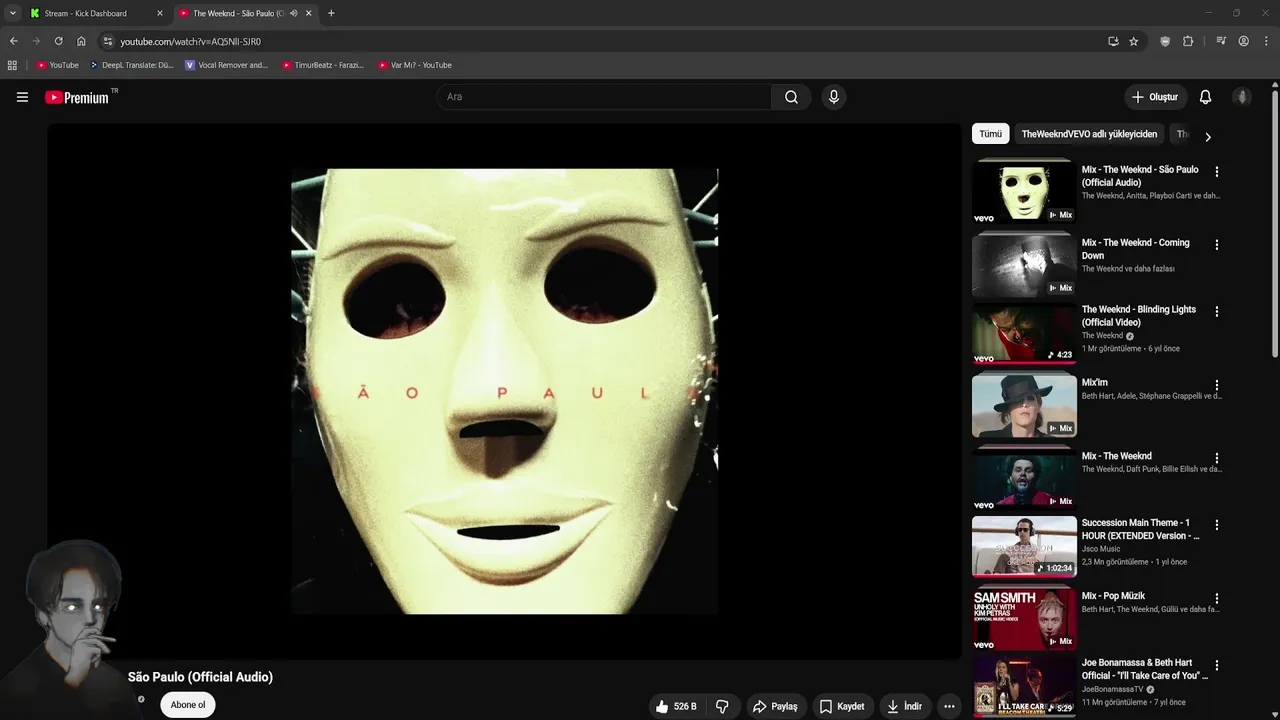1280x720 pixels.
Task: Mute tab via speaker icon on Weeknd tab
Action: 293,13
